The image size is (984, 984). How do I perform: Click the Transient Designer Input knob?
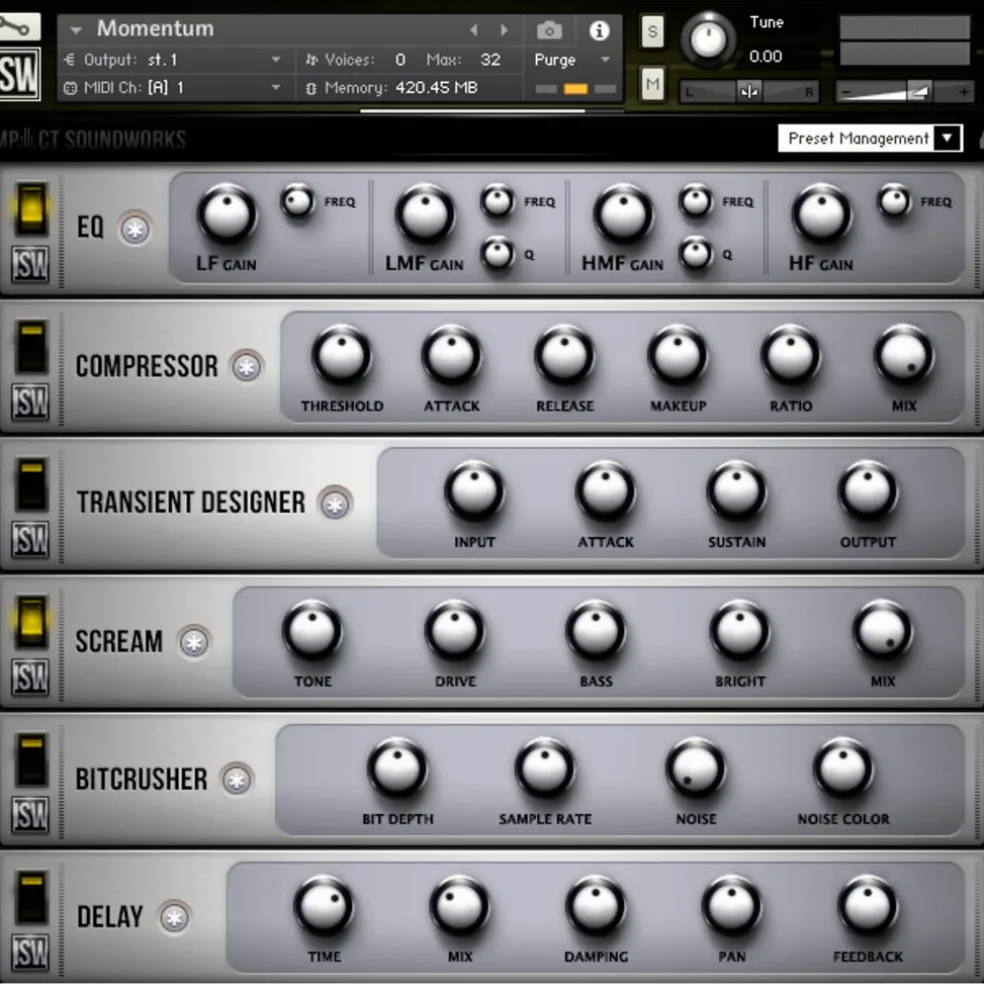474,492
